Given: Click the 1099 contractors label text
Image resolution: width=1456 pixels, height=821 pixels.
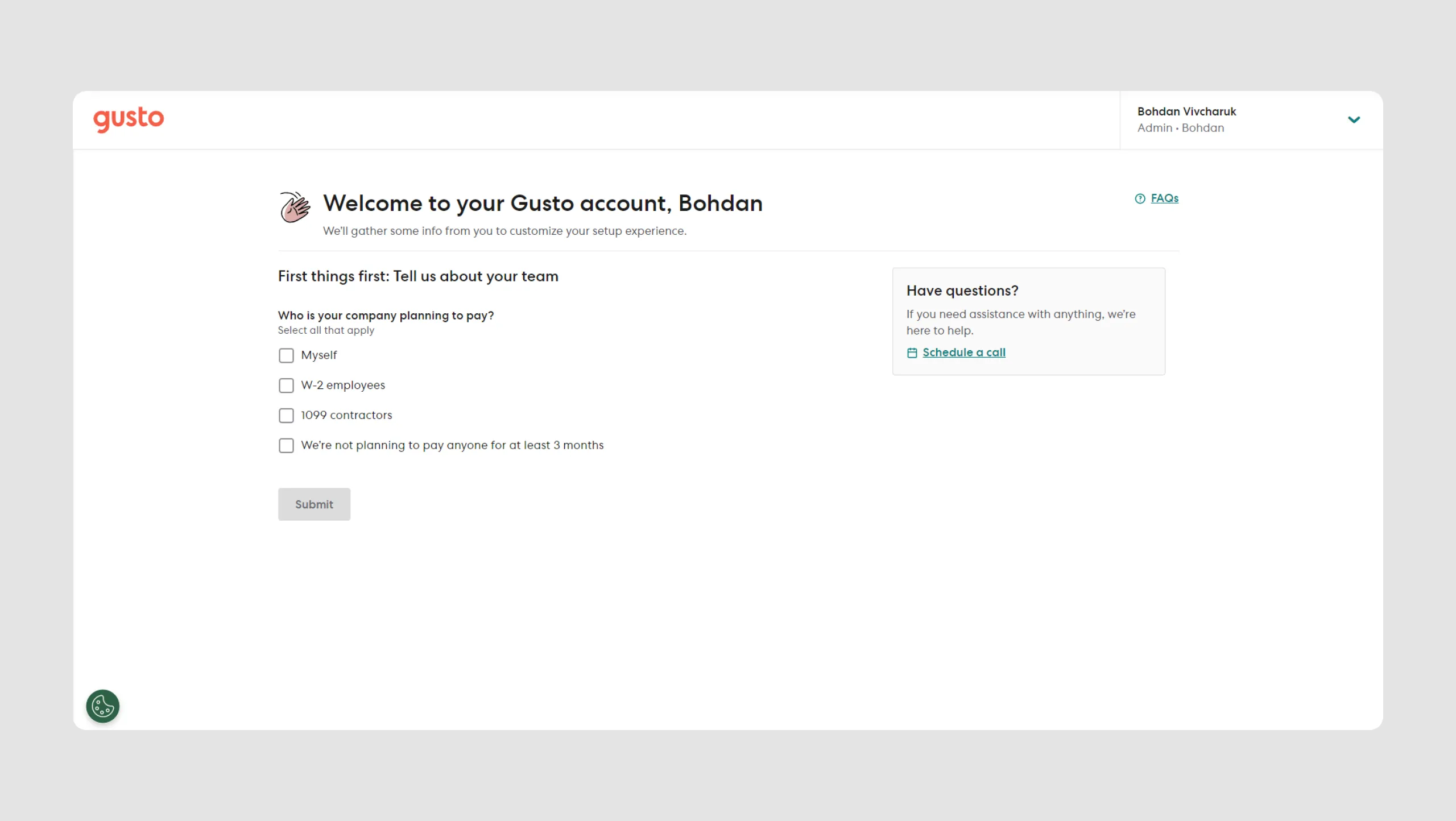Looking at the screenshot, I should pos(346,415).
